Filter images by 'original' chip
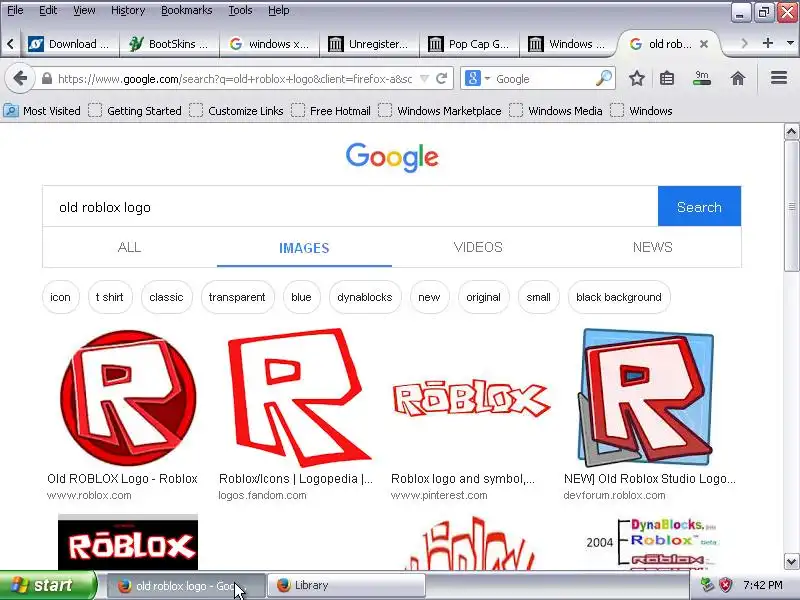 (x=483, y=297)
